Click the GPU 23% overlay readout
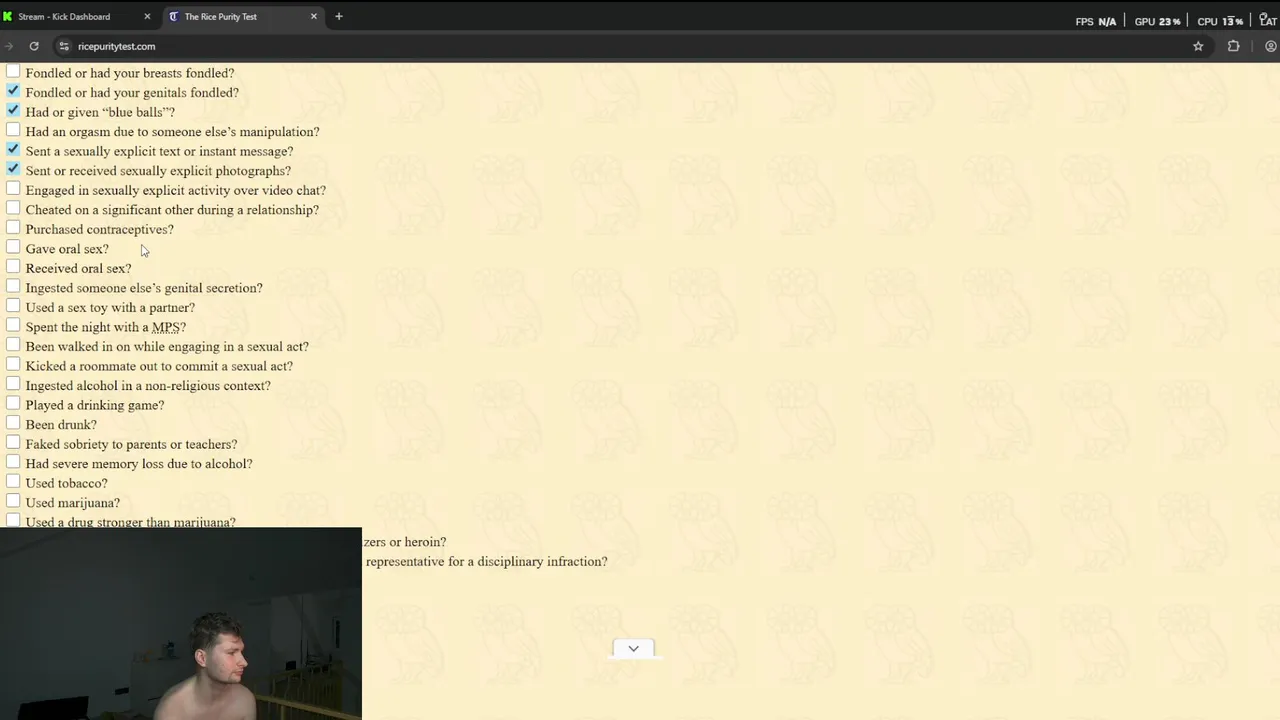The image size is (1280, 720). 1158,21
